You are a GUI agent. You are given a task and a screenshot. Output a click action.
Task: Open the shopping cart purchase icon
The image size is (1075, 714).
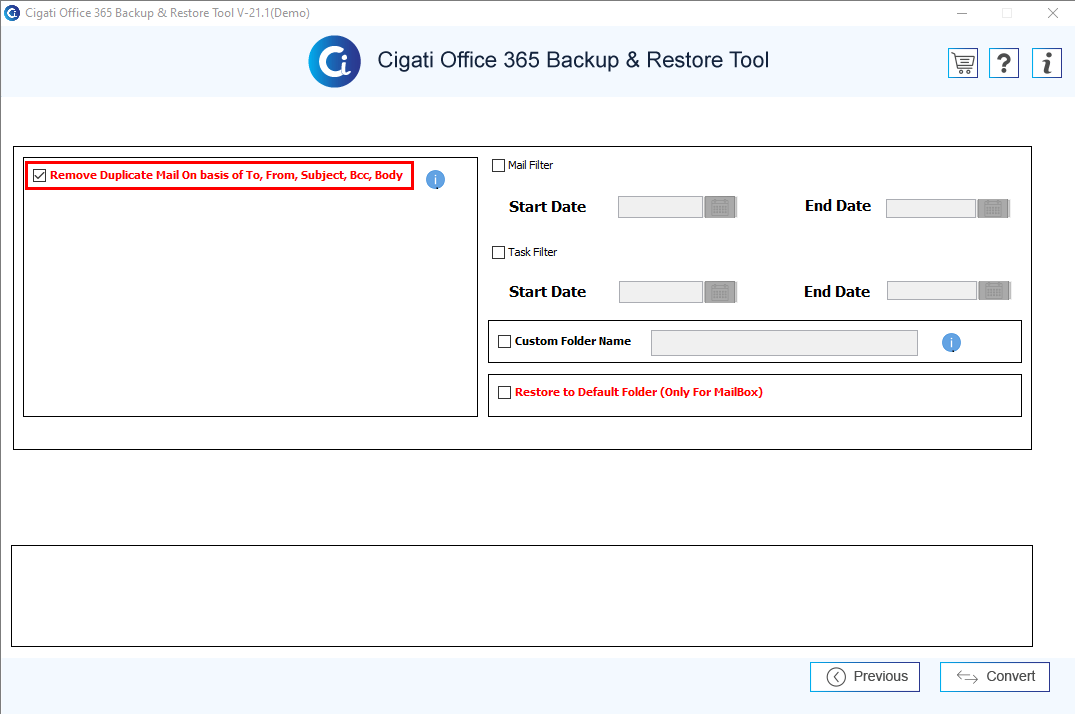point(963,63)
